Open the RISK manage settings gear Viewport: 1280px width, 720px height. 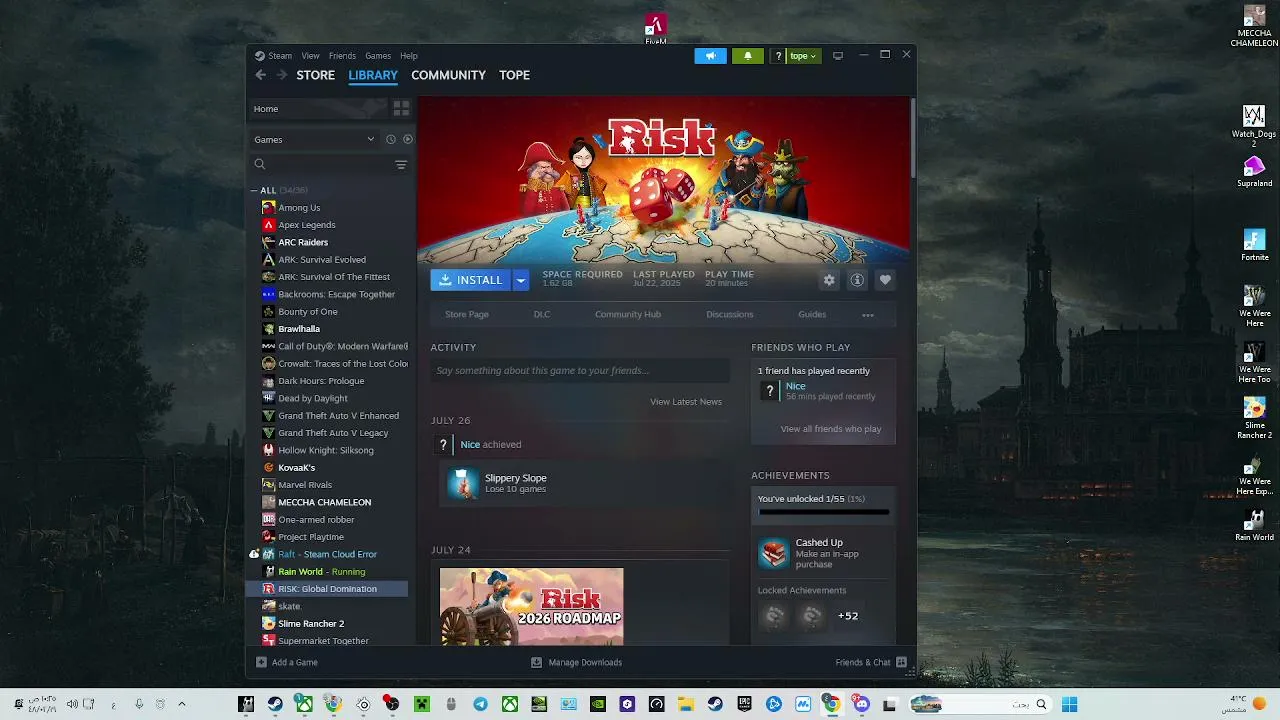click(829, 280)
